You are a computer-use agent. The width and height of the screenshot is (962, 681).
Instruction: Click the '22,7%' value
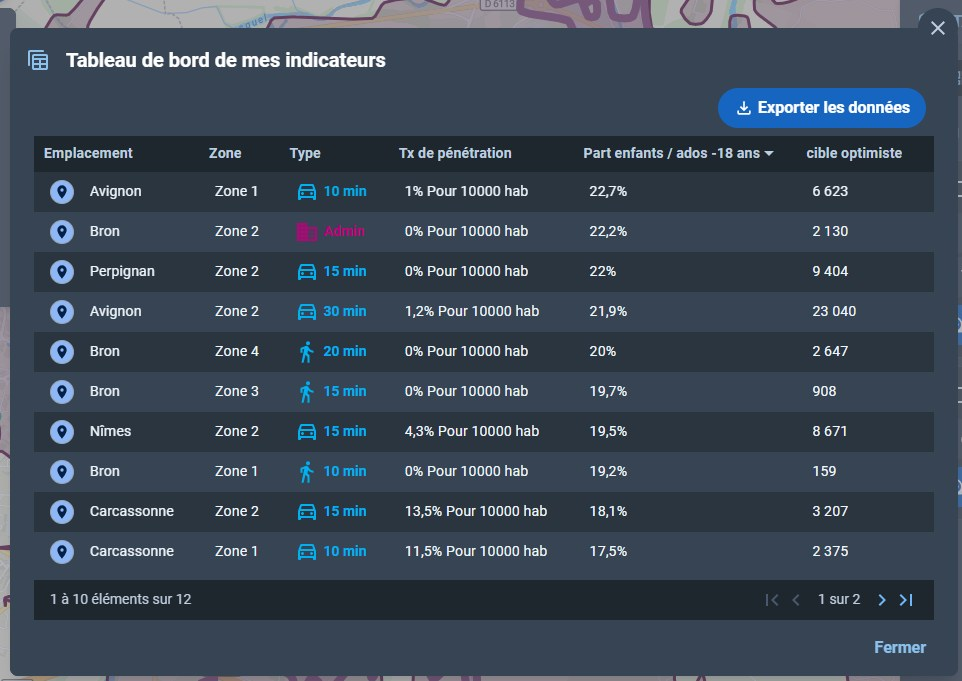point(608,191)
